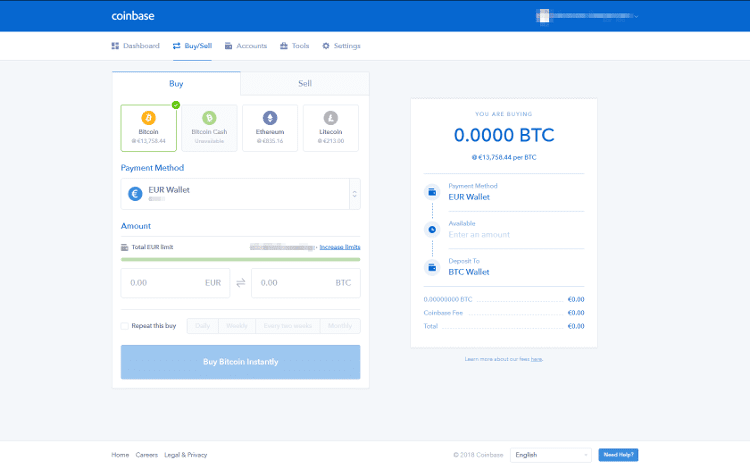
Task: Choose the Daily repeat option
Action: (x=203, y=326)
